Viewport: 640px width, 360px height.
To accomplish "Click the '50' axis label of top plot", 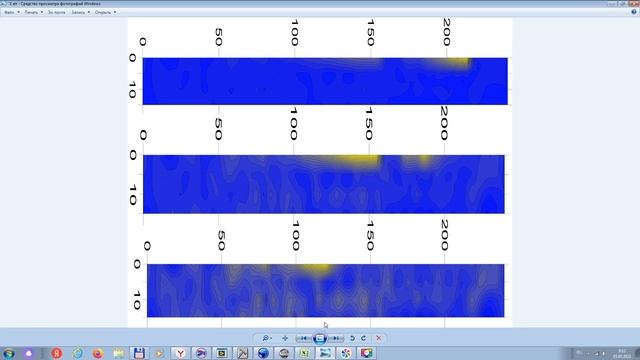I will pos(219,37).
